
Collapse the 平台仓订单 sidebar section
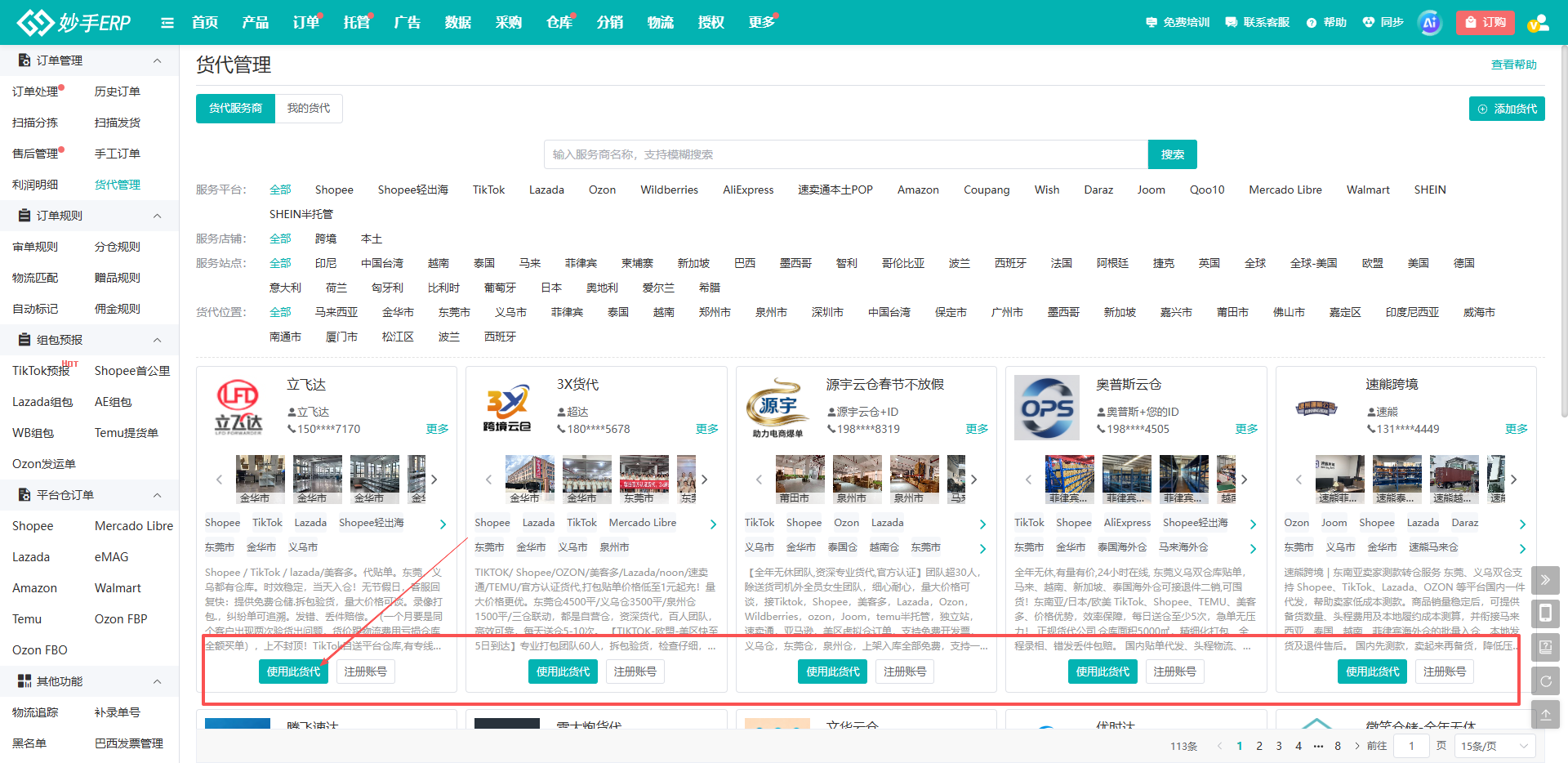(158, 495)
